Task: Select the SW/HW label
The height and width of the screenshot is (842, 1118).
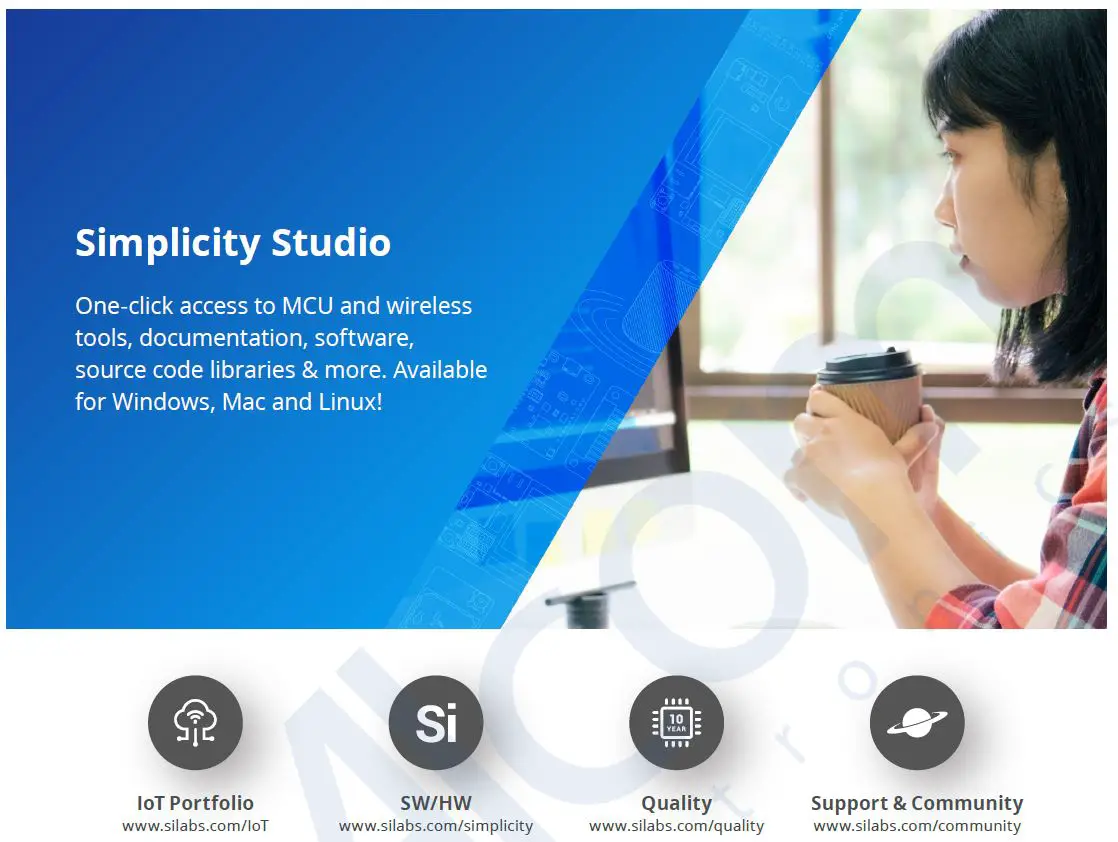Action: 436,803
